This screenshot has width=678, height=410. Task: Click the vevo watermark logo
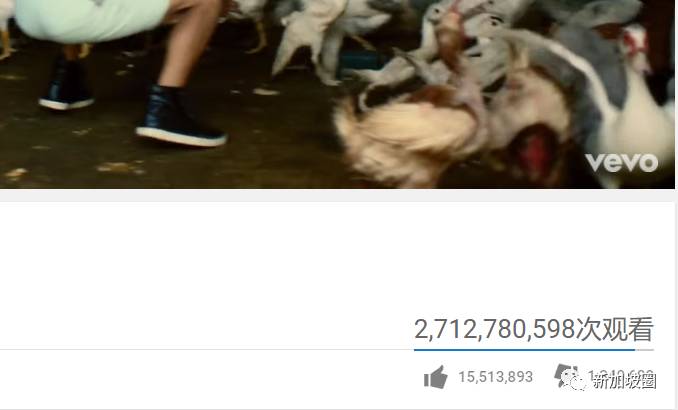point(622,163)
